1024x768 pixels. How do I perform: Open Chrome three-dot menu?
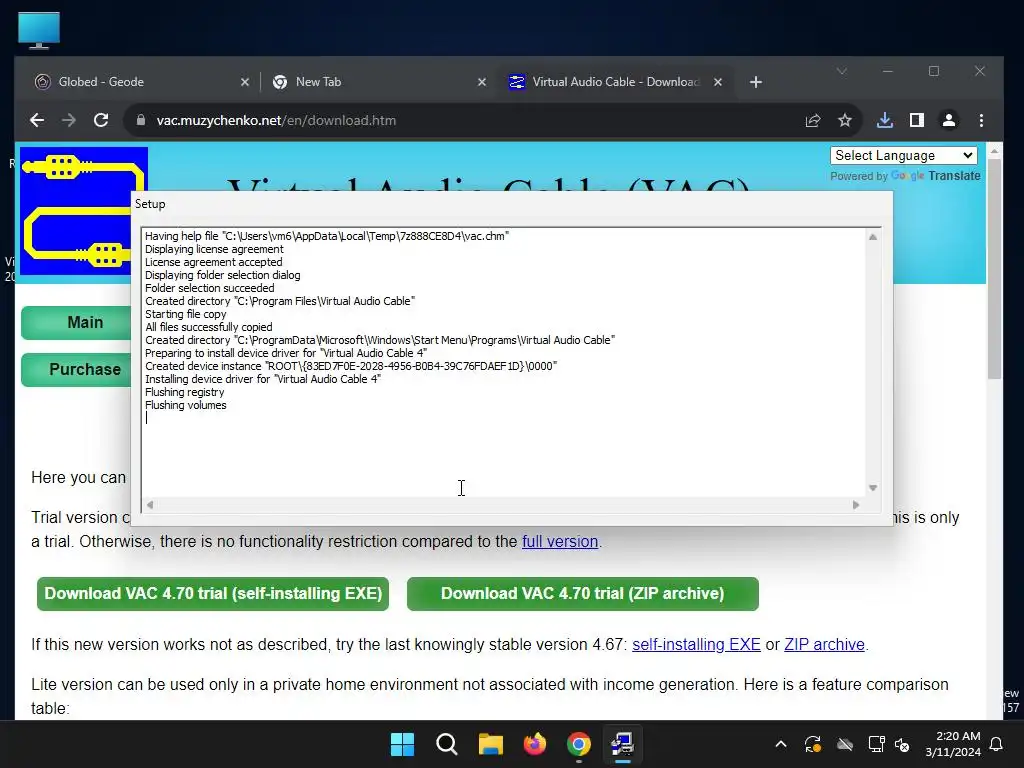[981, 120]
